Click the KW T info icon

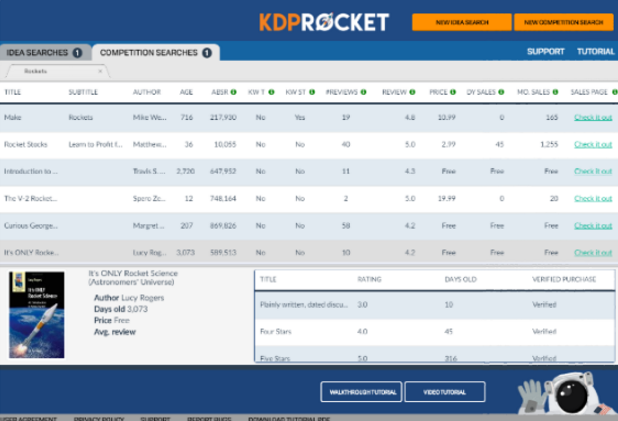[x=272, y=92]
